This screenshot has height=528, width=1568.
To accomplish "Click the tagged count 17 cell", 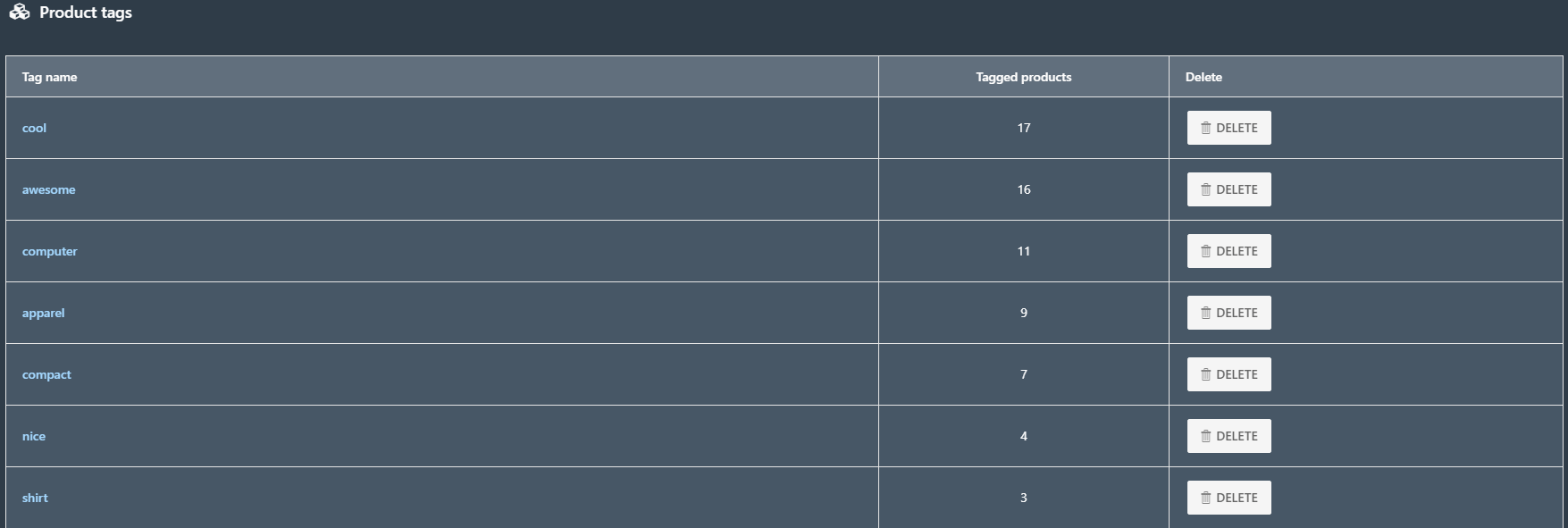I will (1023, 128).
